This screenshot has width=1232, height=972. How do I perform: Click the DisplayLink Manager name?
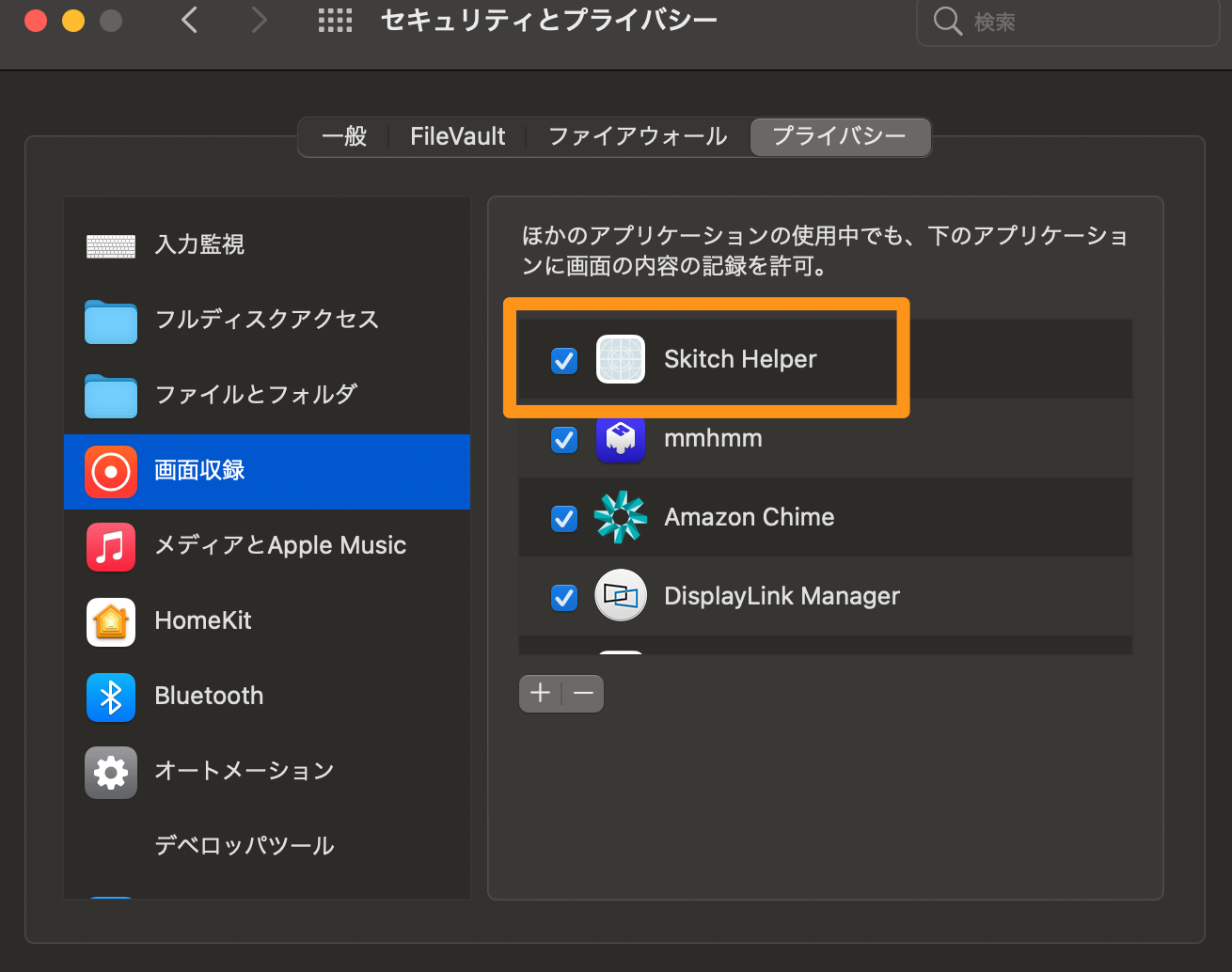coord(782,597)
